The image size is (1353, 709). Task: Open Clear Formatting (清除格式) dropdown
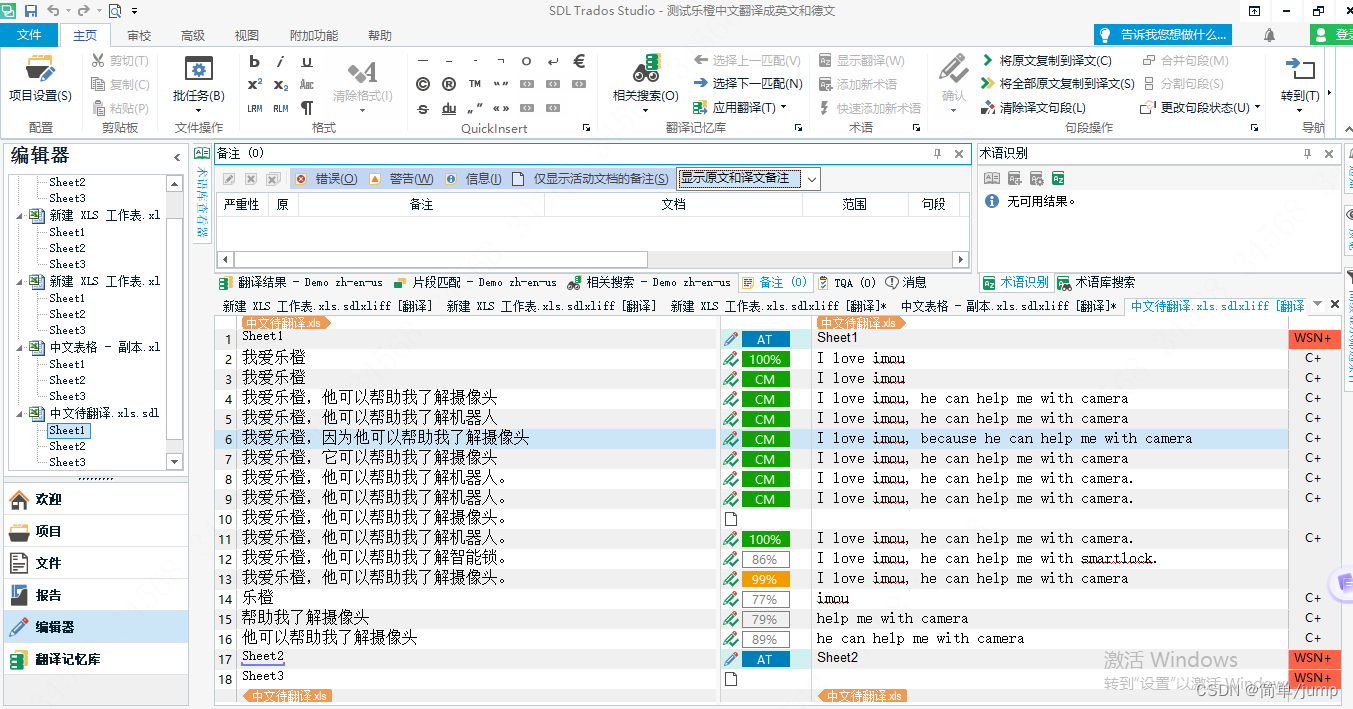pyautogui.click(x=362, y=110)
